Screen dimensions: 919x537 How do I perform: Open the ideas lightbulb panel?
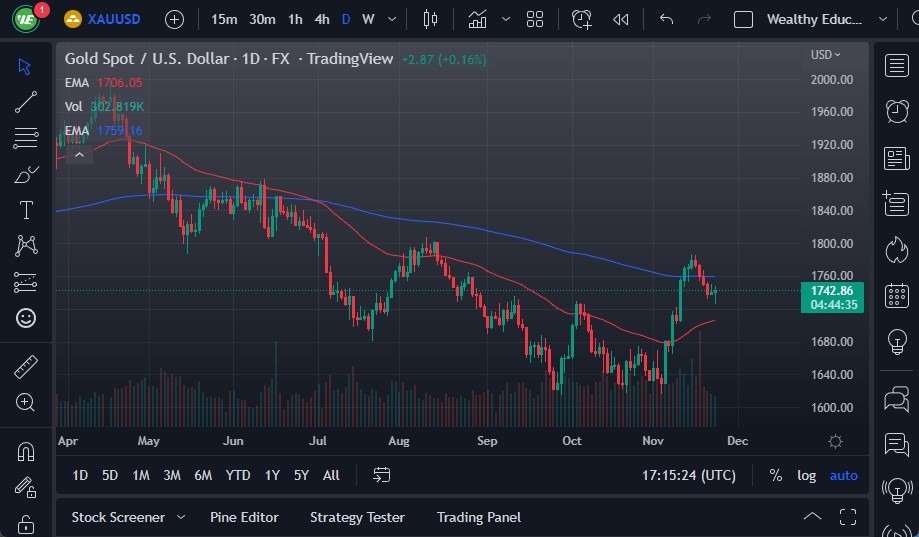tap(896, 341)
